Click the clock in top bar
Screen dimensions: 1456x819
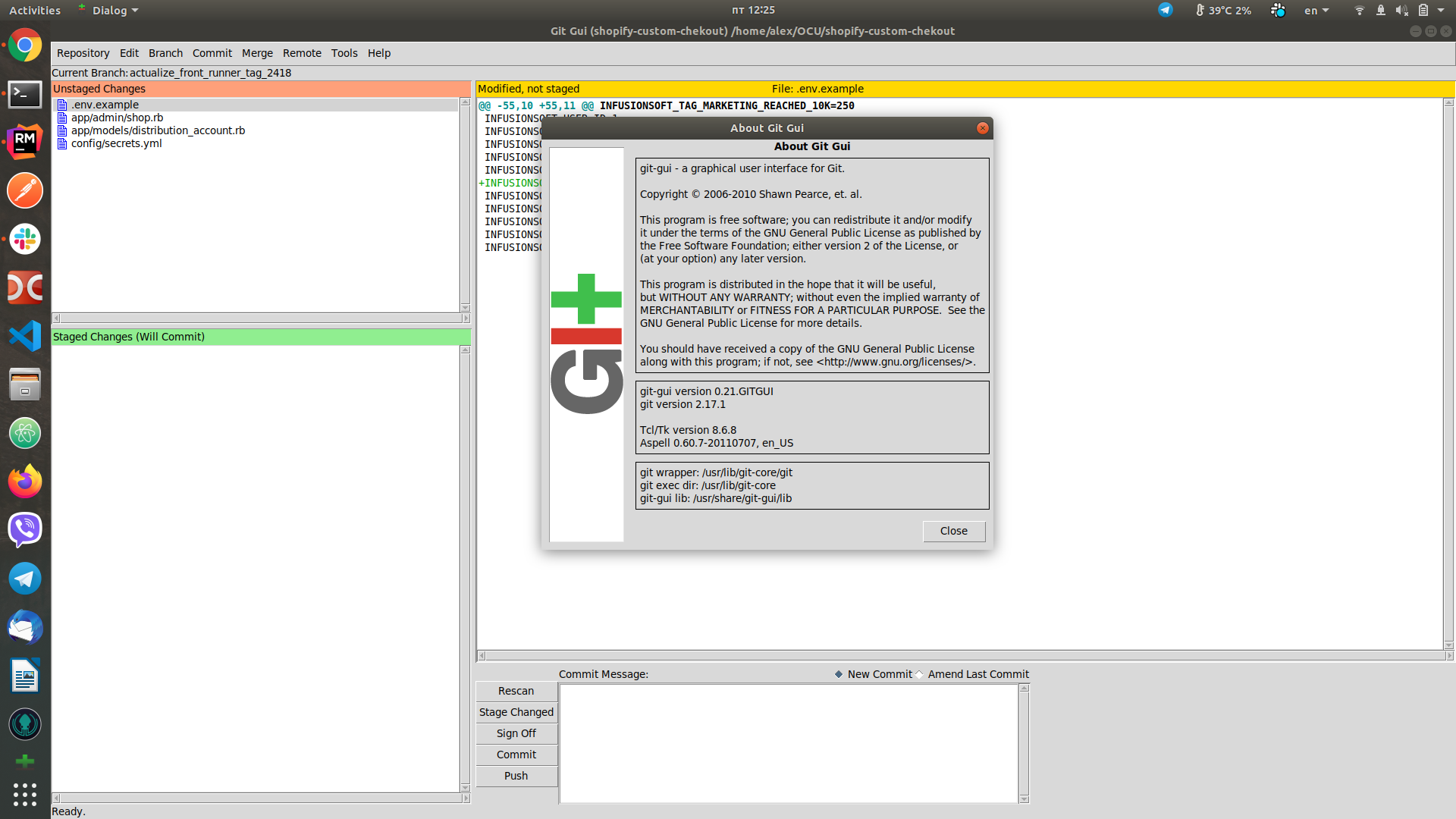click(x=753, y=10)
